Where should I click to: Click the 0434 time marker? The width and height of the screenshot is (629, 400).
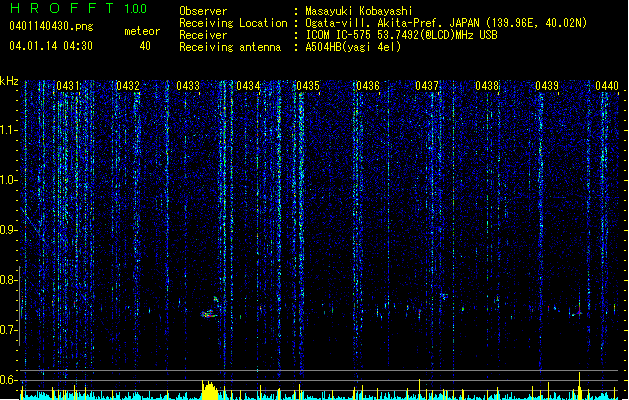click(248, 86)
